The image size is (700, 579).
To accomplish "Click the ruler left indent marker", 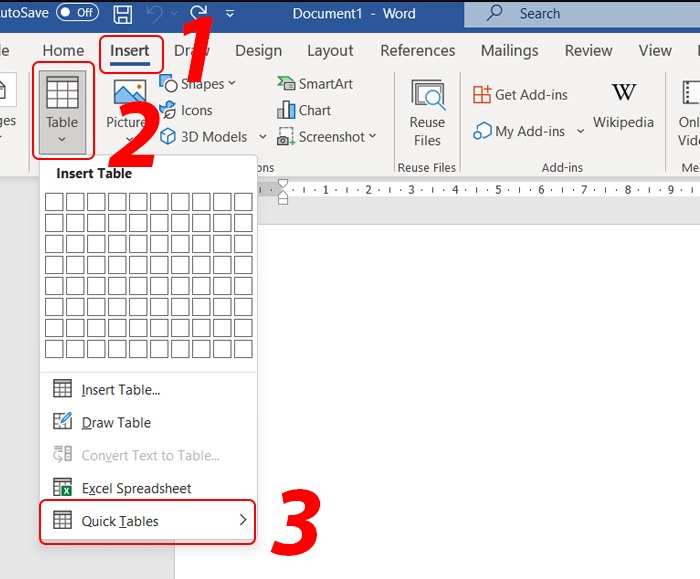I will [x=283, y=200].
